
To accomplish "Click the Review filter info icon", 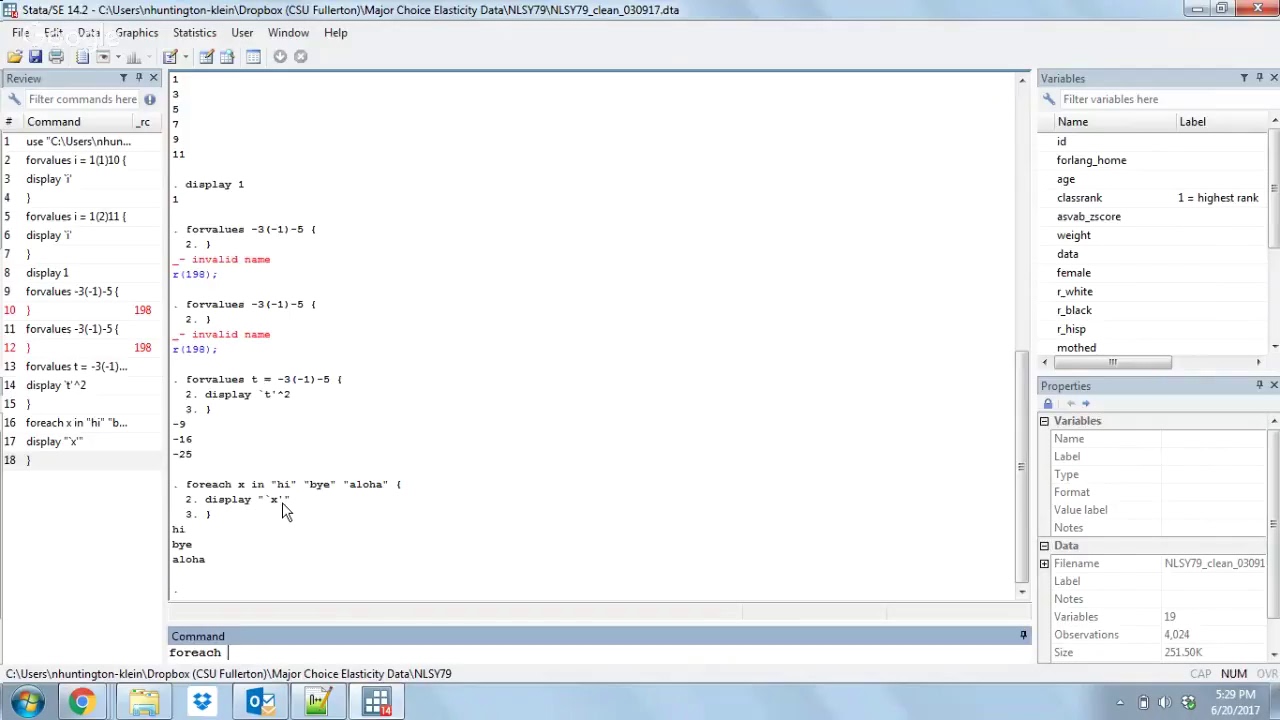I will click(x=149, y=99).
